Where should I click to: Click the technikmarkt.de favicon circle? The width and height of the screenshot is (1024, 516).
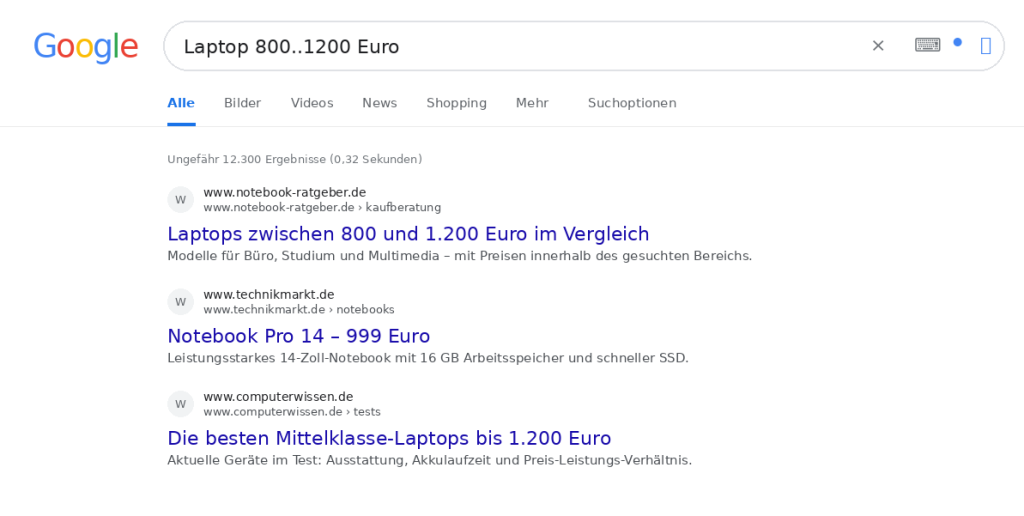pyautogui.click(x=181, y=302)
